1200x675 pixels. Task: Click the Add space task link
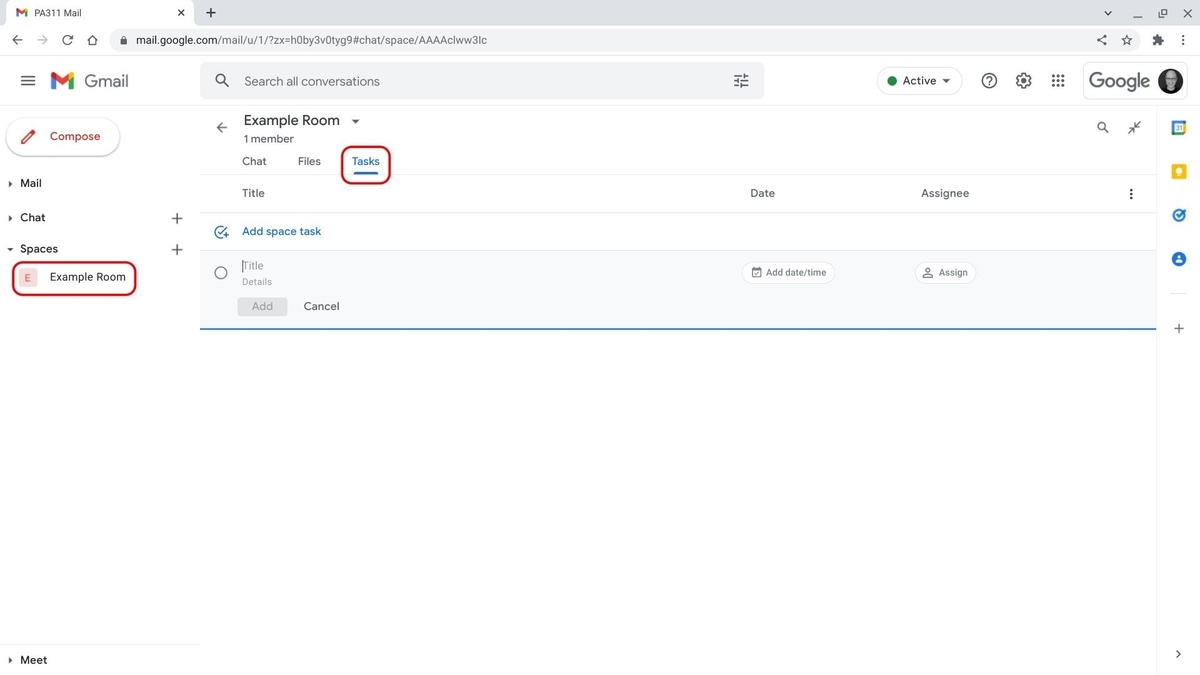pyautogui.click(x=280, y=231)
